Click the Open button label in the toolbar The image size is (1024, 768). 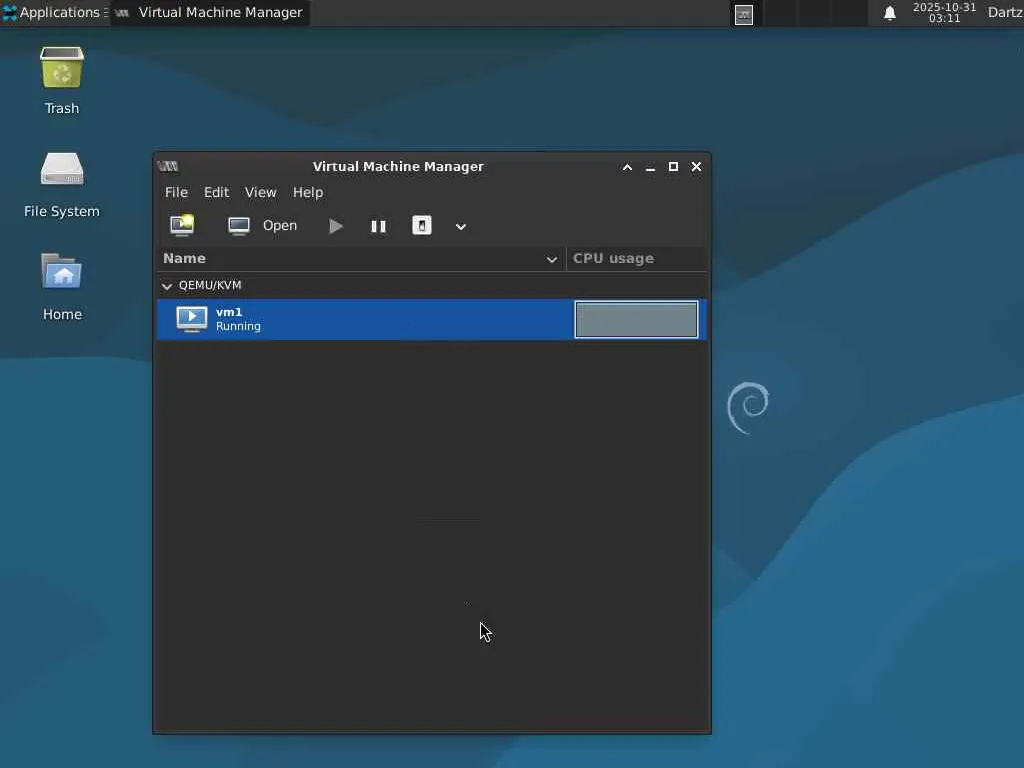[280, 225]
